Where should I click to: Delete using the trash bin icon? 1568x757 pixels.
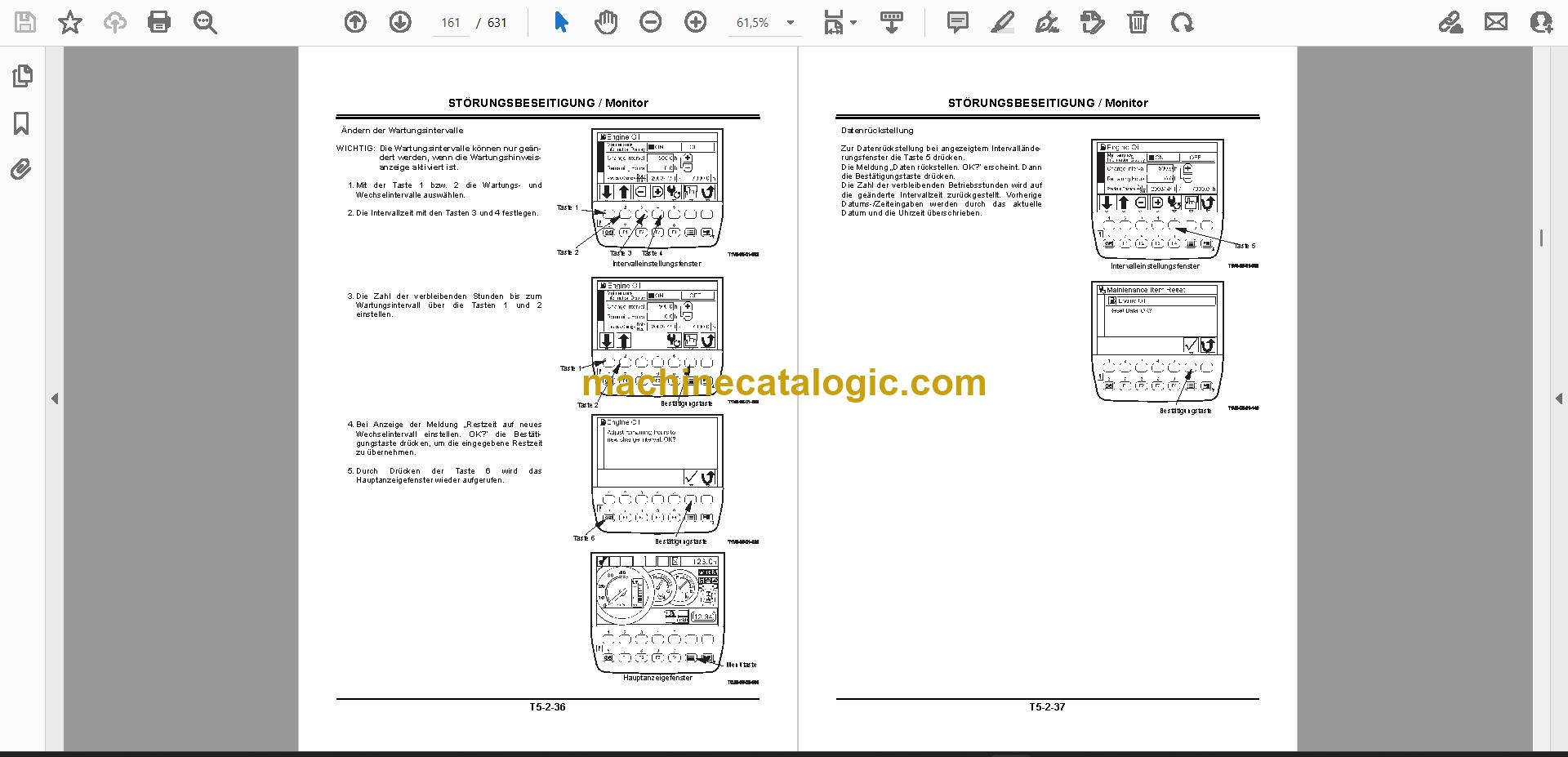click(x=1138, y=22)
